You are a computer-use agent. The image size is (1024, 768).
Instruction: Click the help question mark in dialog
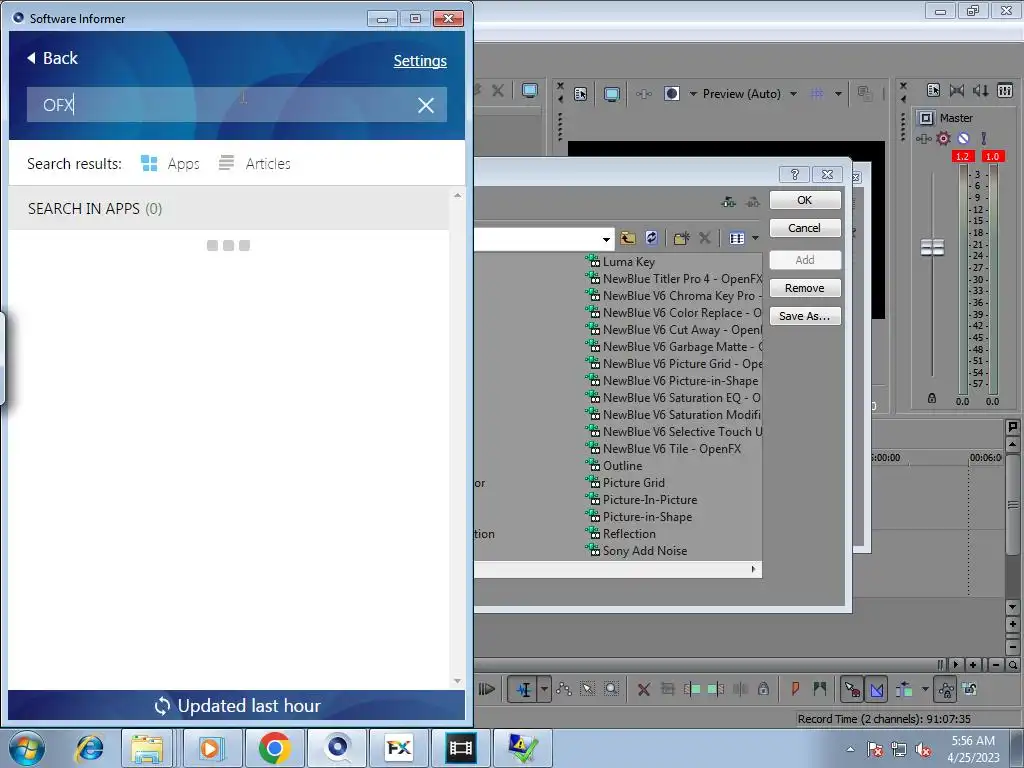[794, 174]
